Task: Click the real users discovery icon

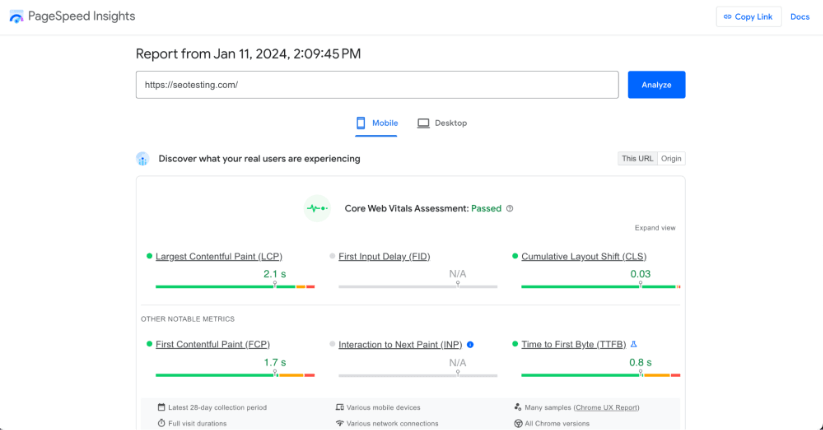Action: [x=143, y=158]
